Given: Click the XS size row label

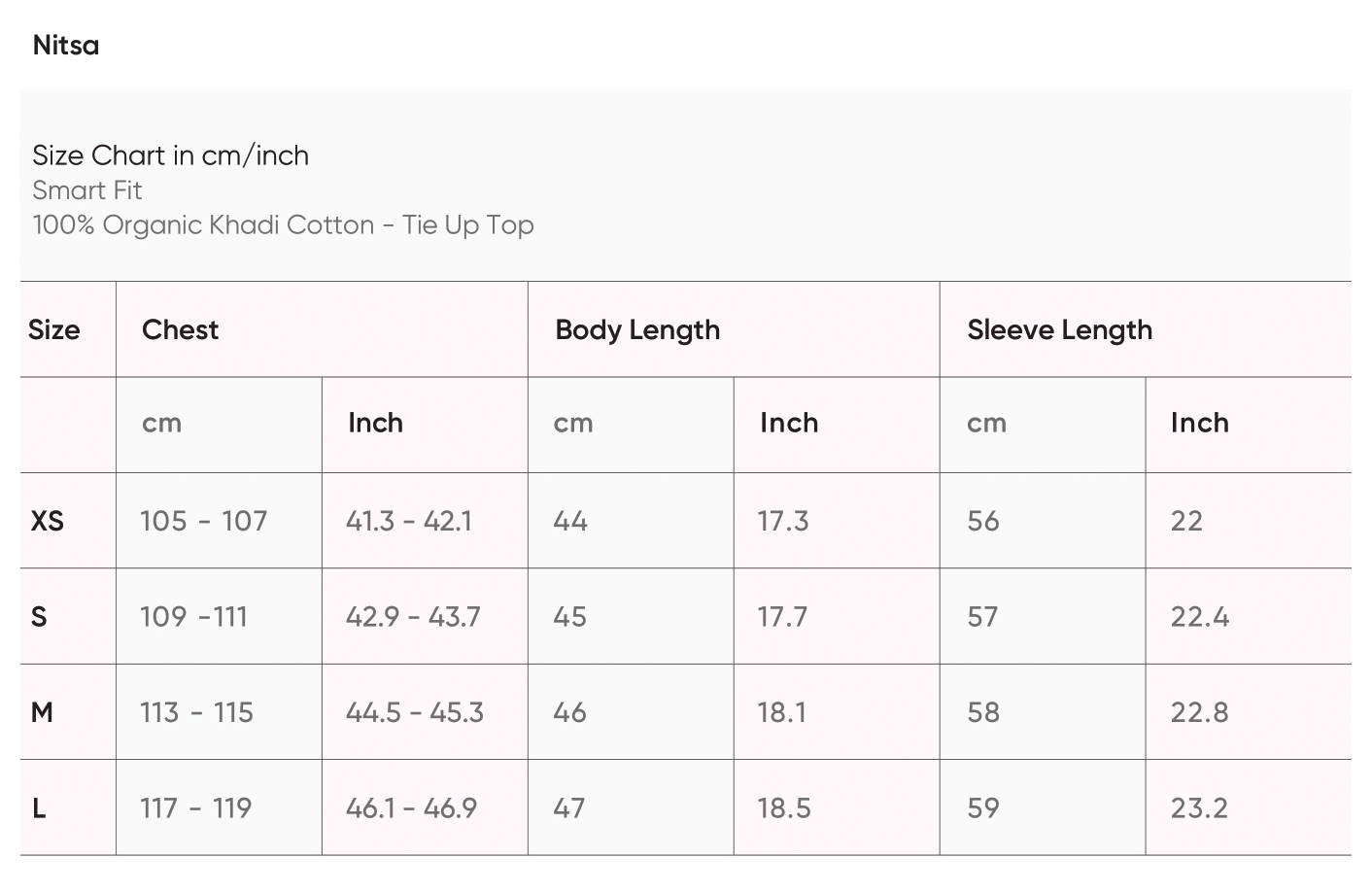Looking at the screenshot, I should point(48,522).
